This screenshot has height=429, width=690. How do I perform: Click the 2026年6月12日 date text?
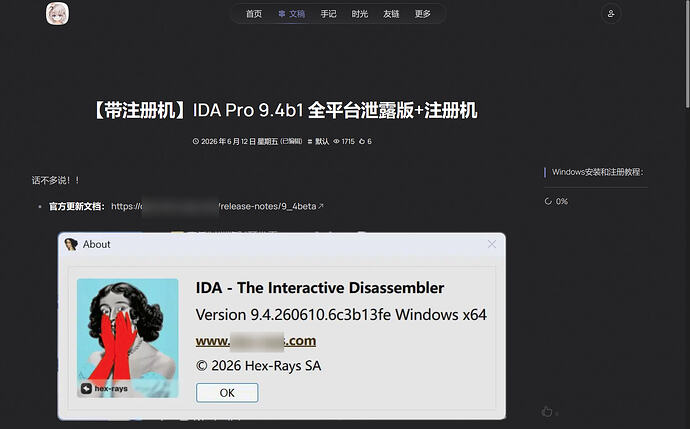[228, 141]
